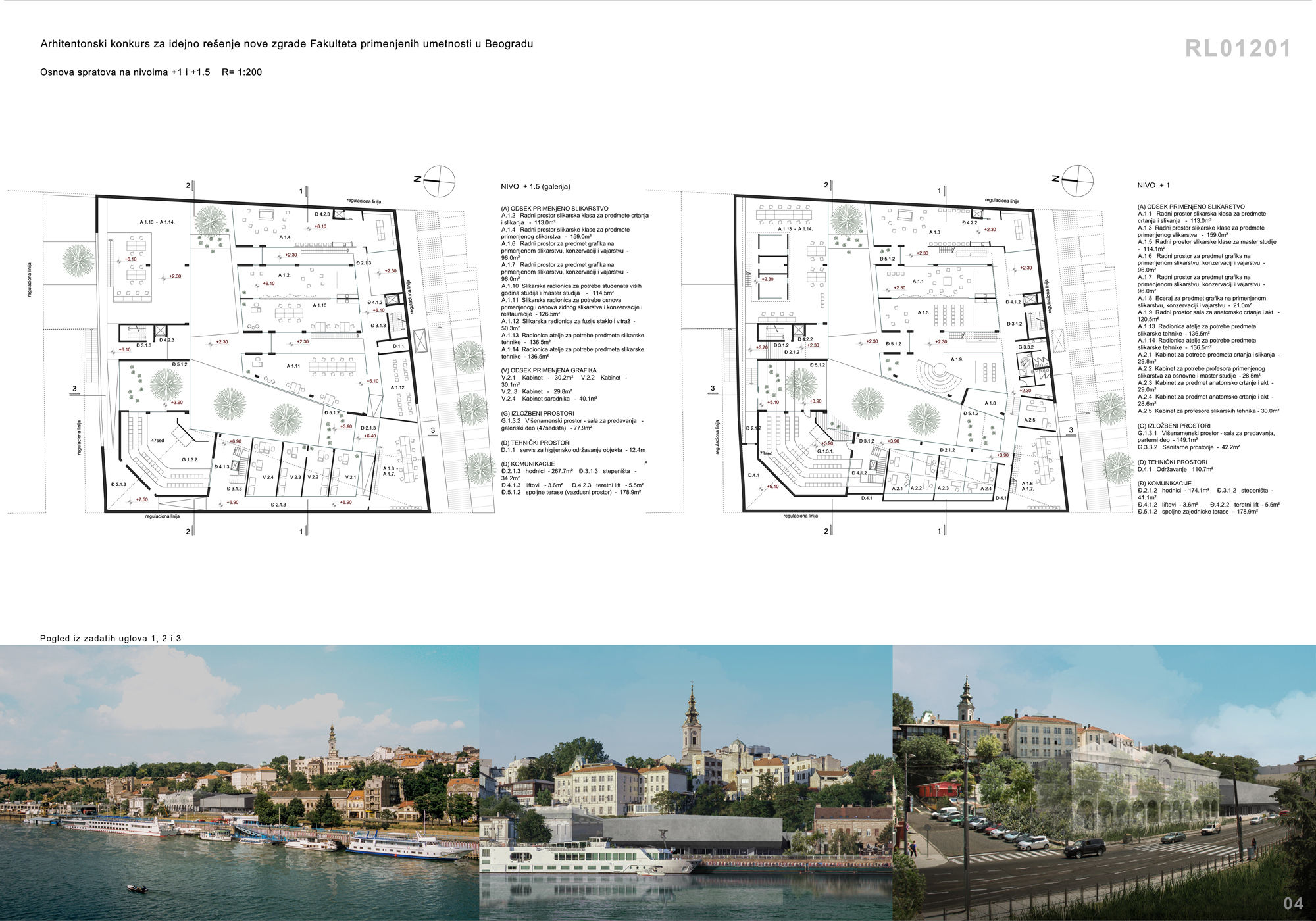The image size is (1316, 921).
Task: Select the middle photo with church tower
Action: (686, 783)
